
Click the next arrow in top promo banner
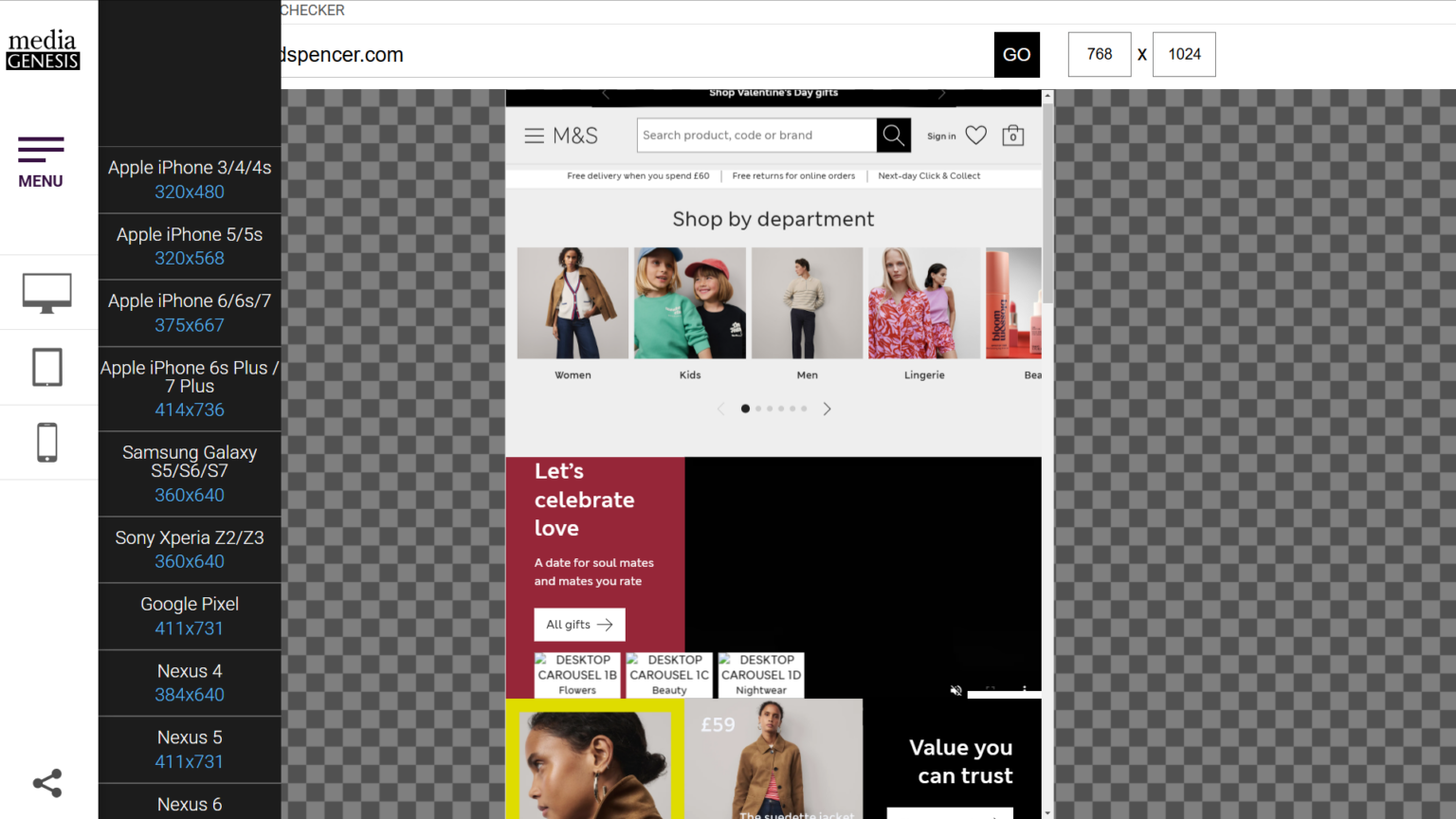tap(942, 94)
